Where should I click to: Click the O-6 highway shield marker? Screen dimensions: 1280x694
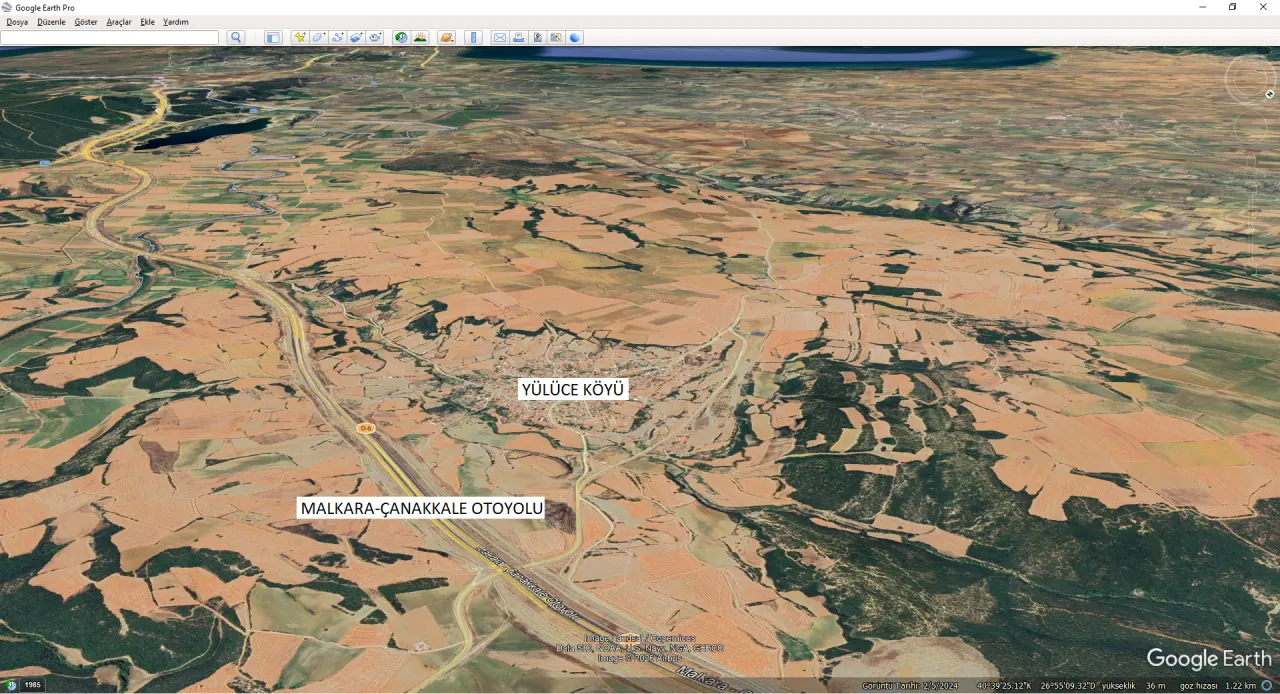(366, 429)
